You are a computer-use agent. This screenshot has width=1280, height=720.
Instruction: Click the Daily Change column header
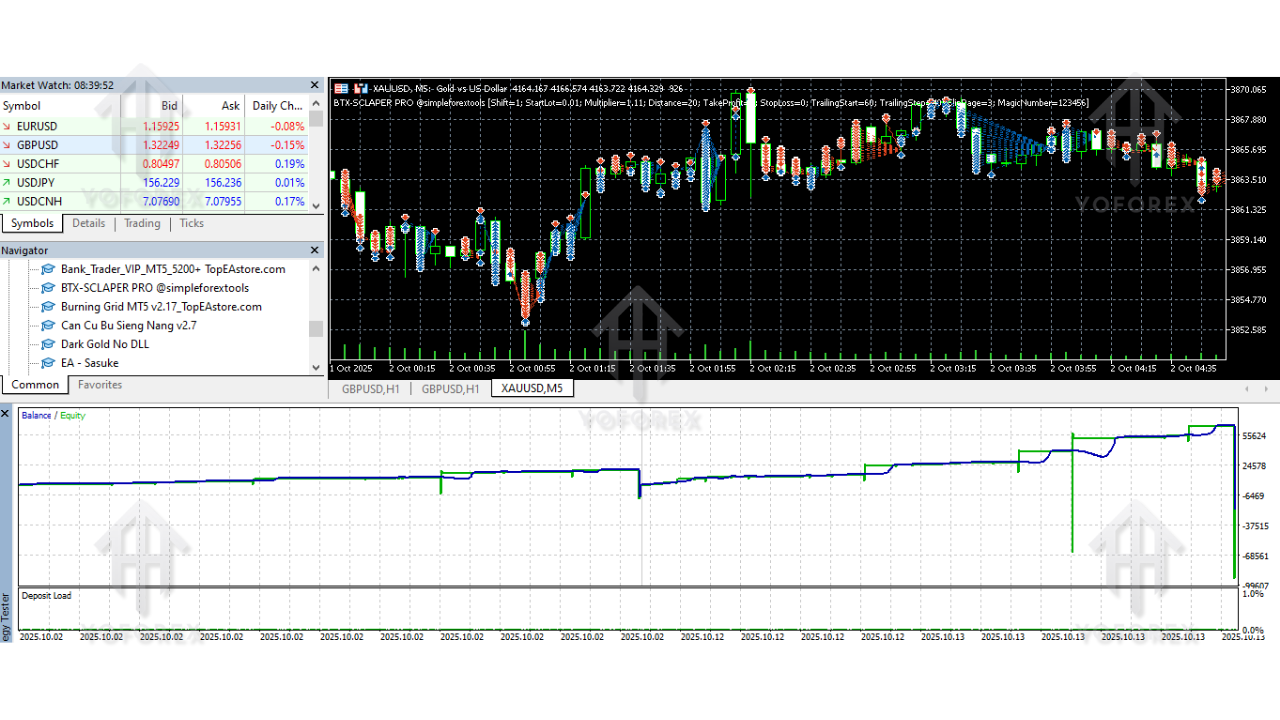(x=277, y=106)
